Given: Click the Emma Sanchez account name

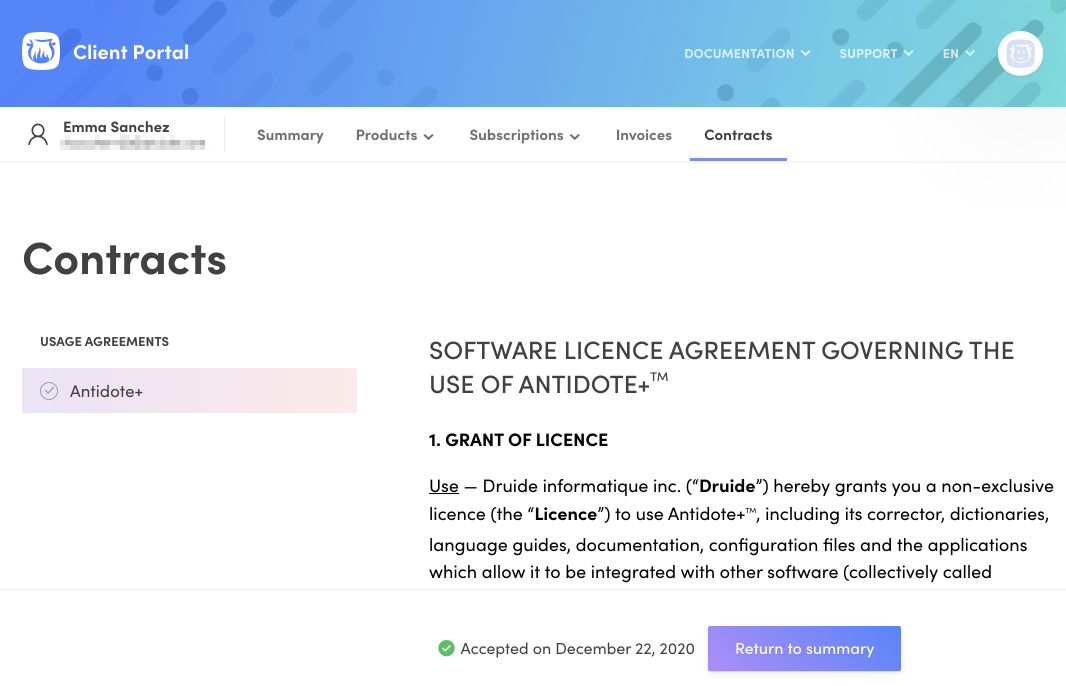Looking at the screenshot, I should tap(116, 127).
